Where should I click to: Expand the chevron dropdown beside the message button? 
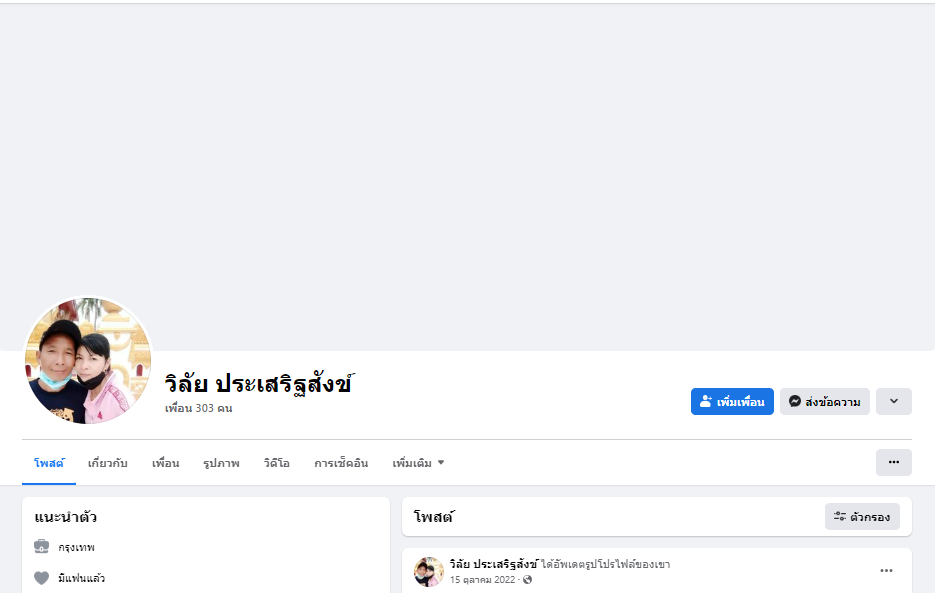coord(893,402)
